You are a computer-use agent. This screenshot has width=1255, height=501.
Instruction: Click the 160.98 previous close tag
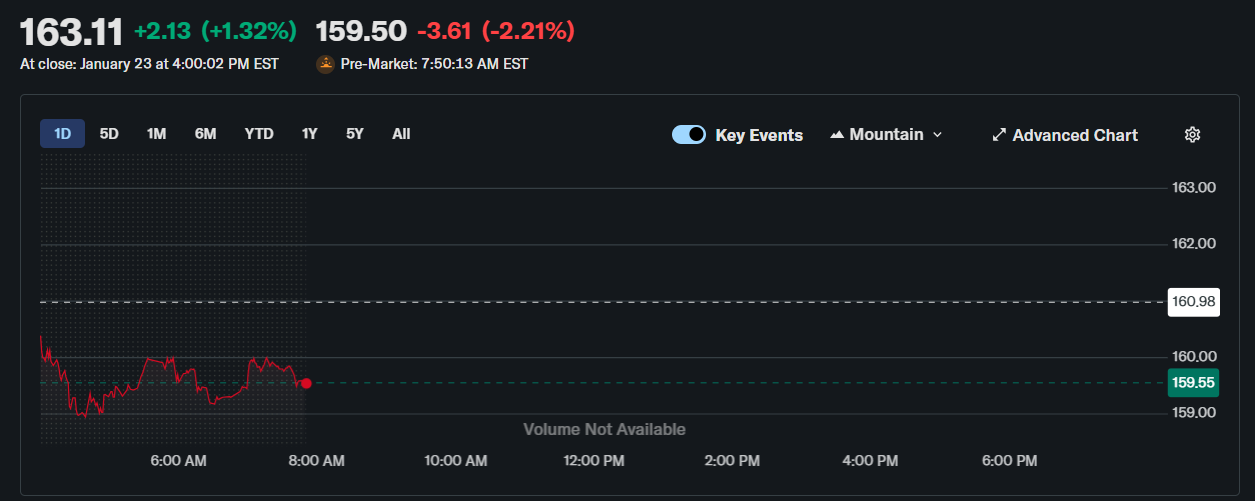click(1193, 301)
